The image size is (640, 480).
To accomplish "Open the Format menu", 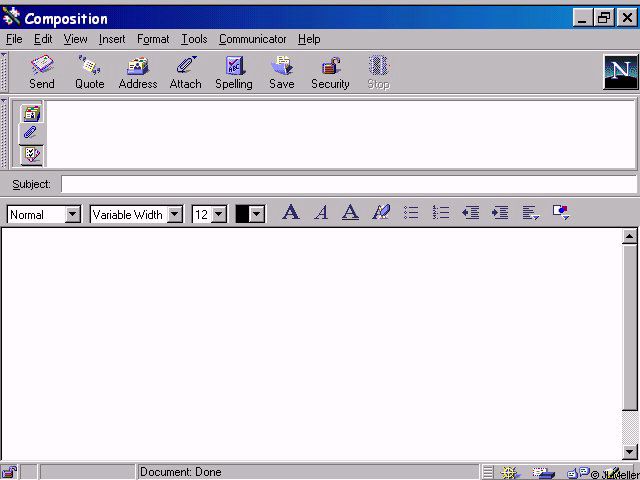I will [x=153, y=39].
